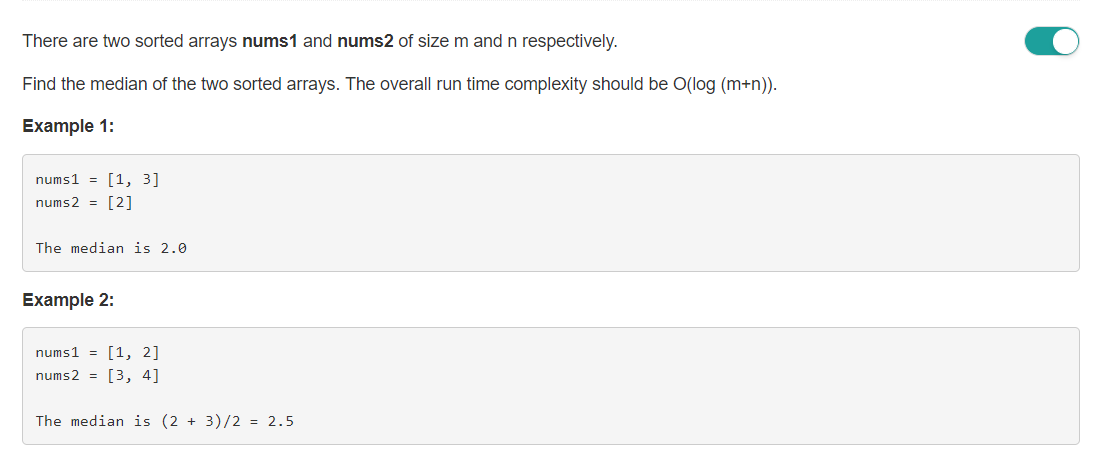Click the 2.0 value in Example 1
1097x460 pixels.
pyautogui.click(x=174, y=248)
